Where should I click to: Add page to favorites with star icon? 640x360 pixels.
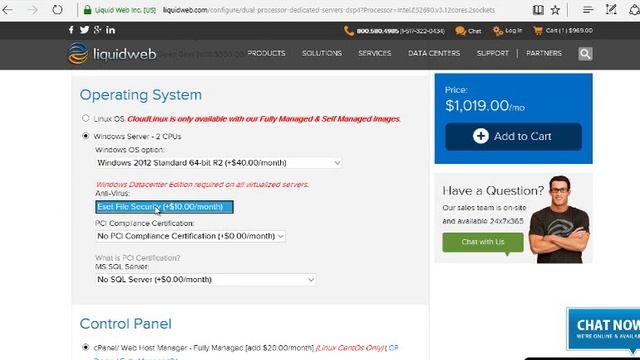coord(555,10)
